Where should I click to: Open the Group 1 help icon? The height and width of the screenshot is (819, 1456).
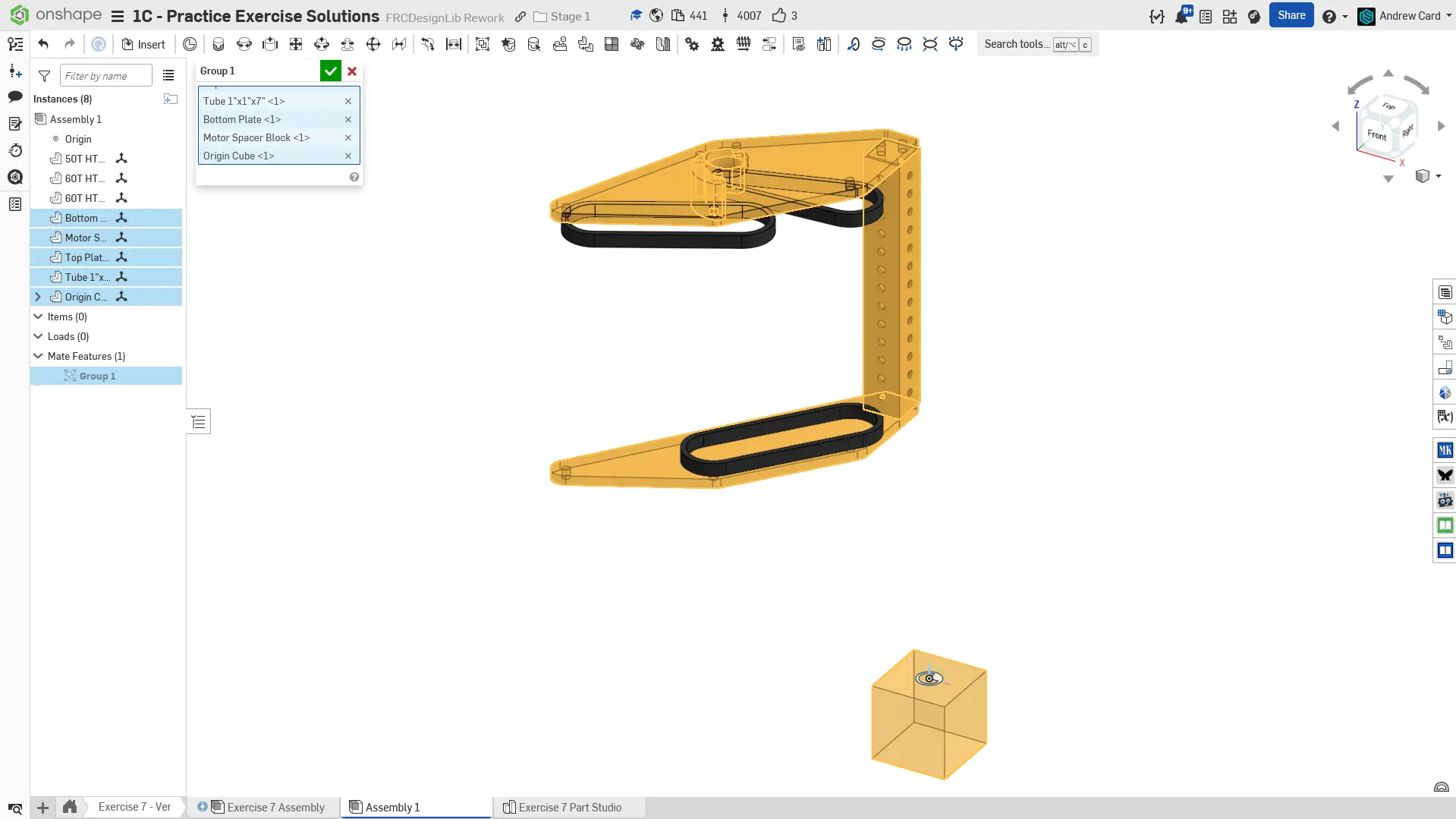click(354, 177)
